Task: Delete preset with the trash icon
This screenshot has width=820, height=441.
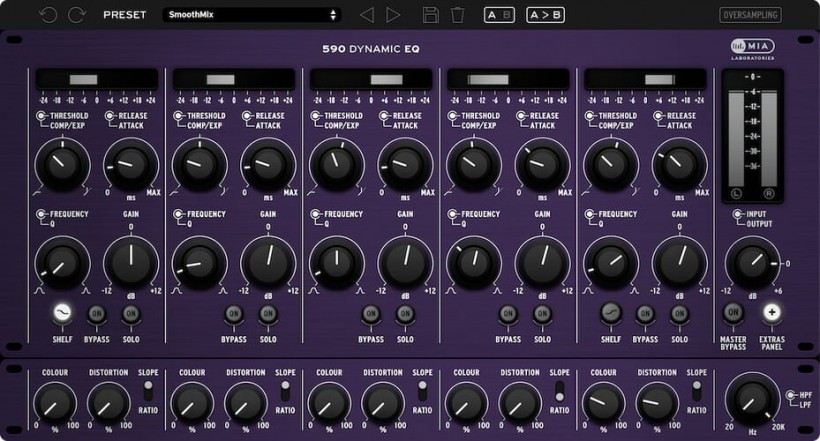Action: pyautogui.click(x=457, y=15)
